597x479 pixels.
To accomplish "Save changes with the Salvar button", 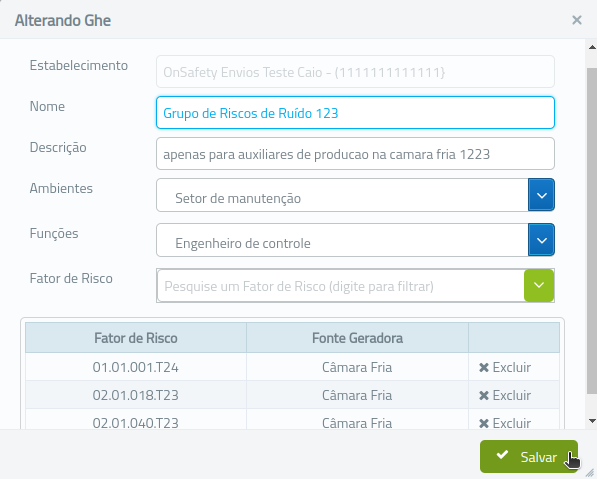I will coord(529,457).
